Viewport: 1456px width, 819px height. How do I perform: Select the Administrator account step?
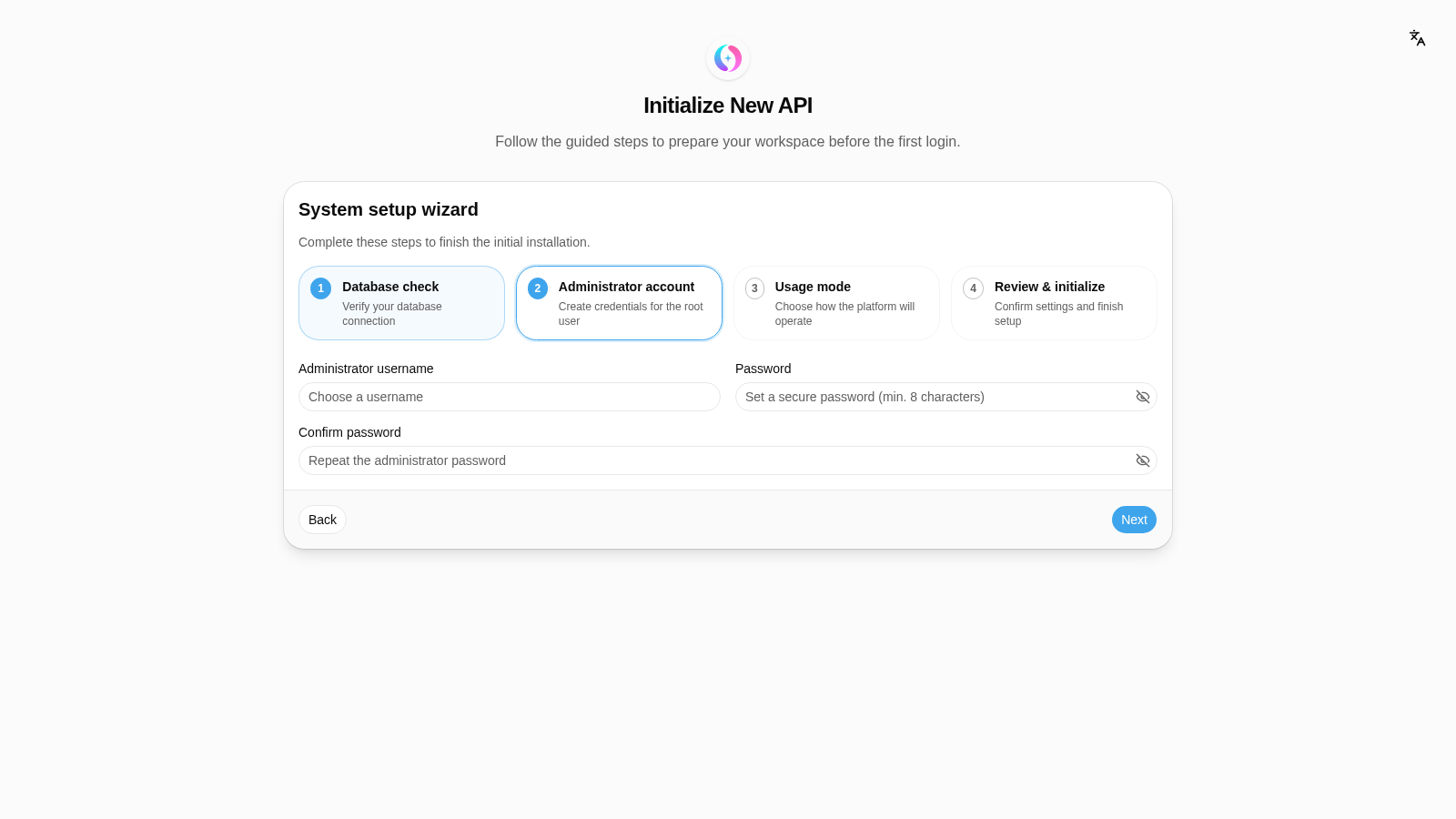click(619, 303)
